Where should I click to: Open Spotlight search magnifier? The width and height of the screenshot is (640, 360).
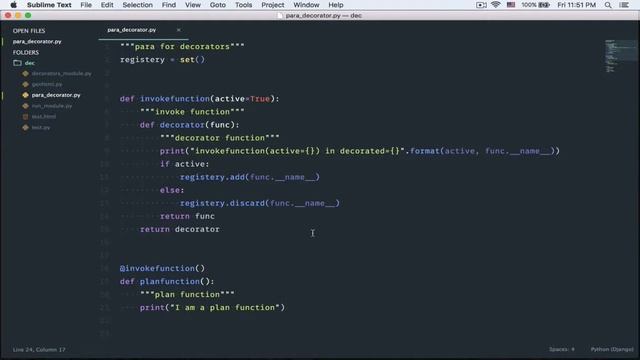[x=608, y=5]
